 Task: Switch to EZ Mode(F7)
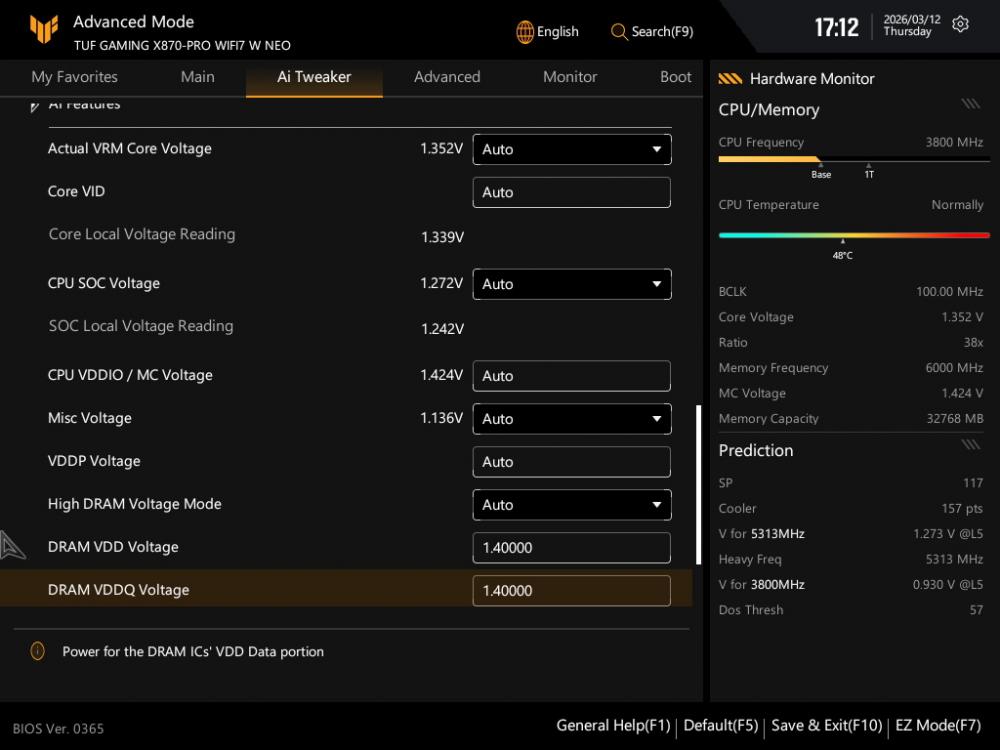(x=938, y=726)
